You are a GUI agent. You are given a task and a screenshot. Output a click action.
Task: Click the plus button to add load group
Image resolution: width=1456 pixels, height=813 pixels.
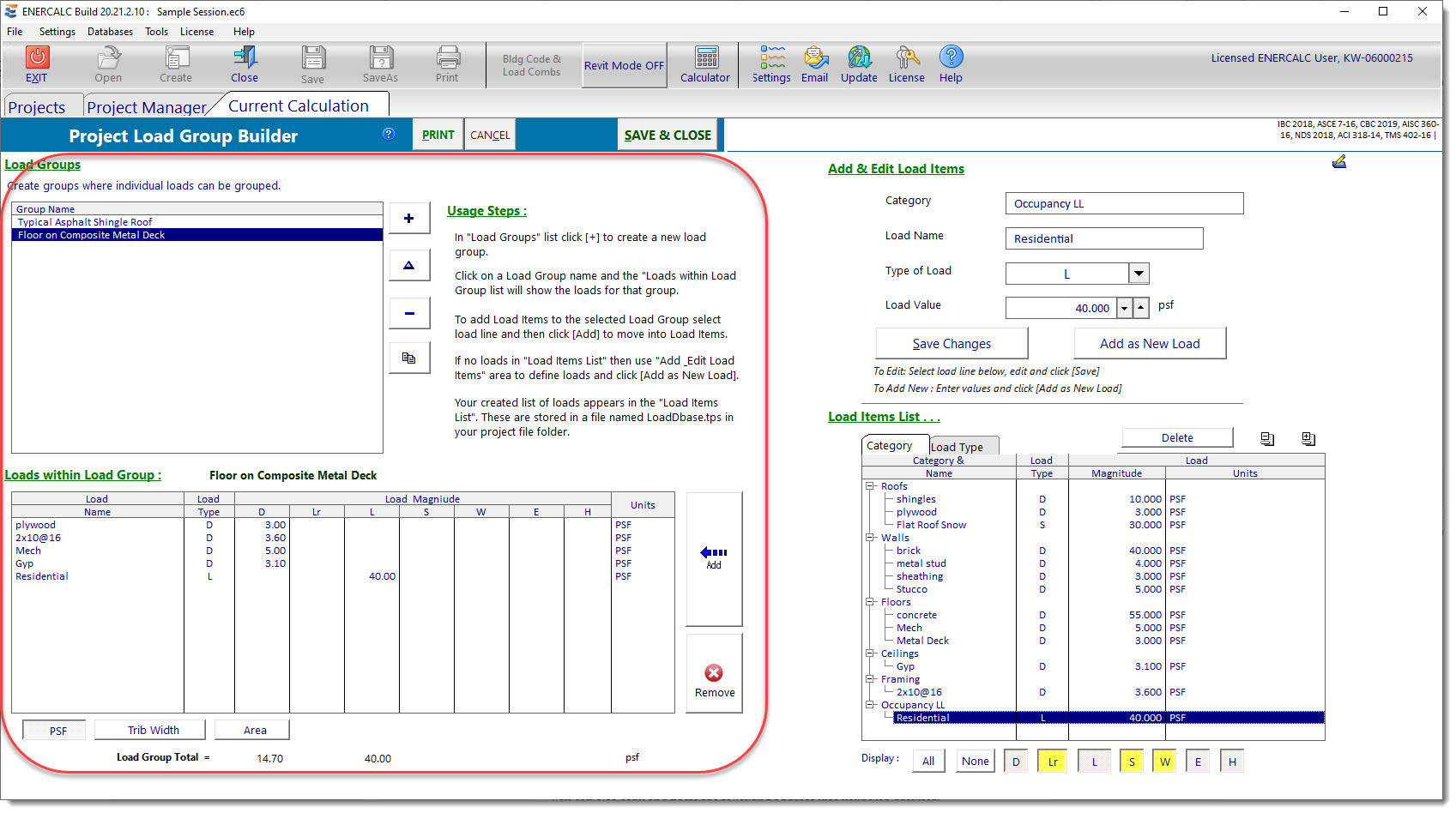(x=409, y=219)
